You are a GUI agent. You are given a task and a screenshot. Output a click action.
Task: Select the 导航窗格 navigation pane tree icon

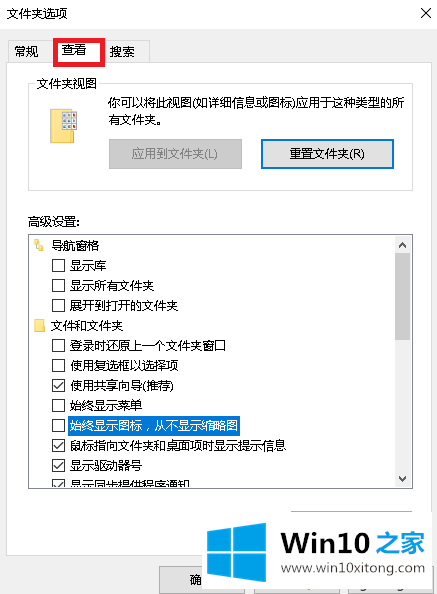pos(39,245)
